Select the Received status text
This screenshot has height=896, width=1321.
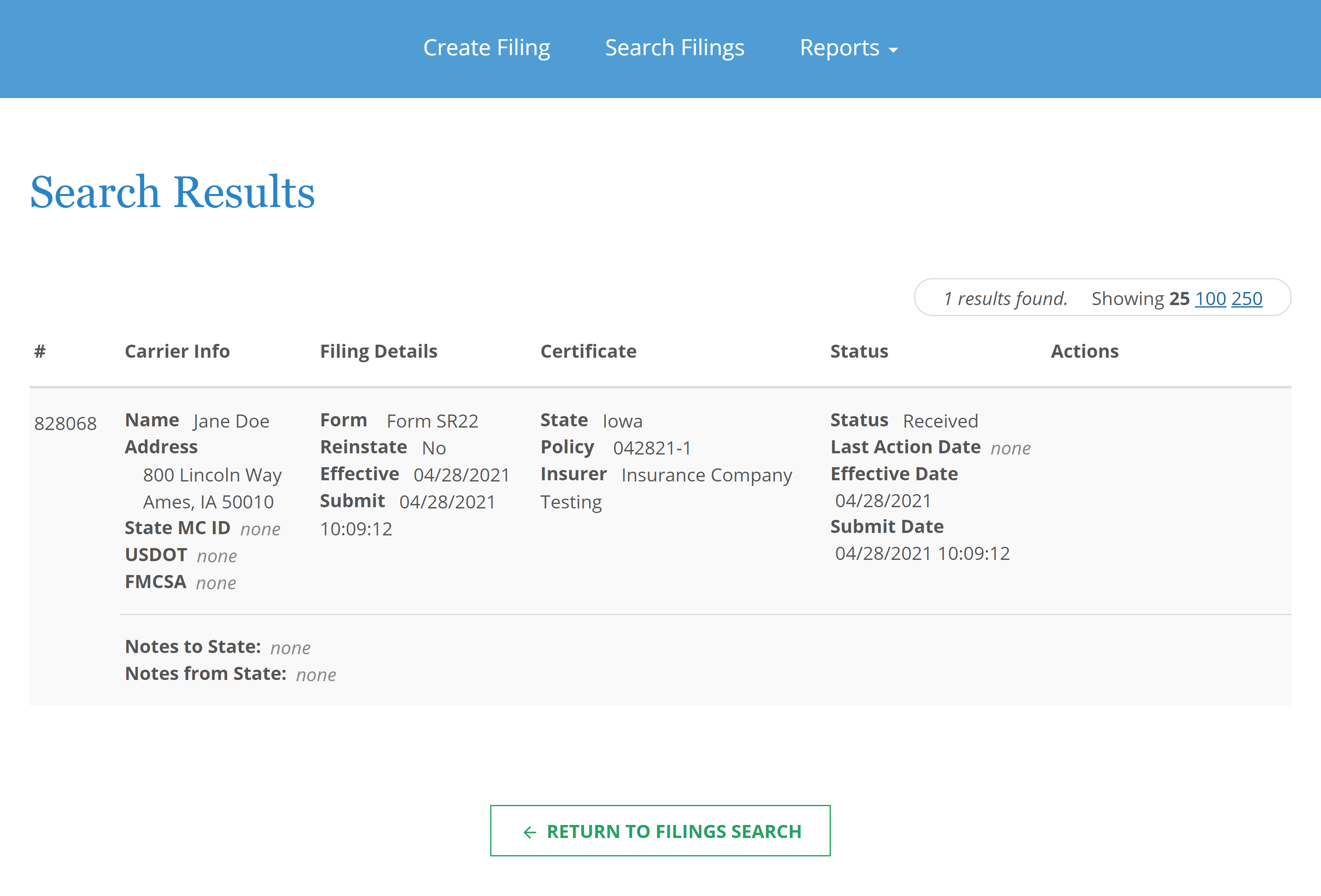pos(941,421)
